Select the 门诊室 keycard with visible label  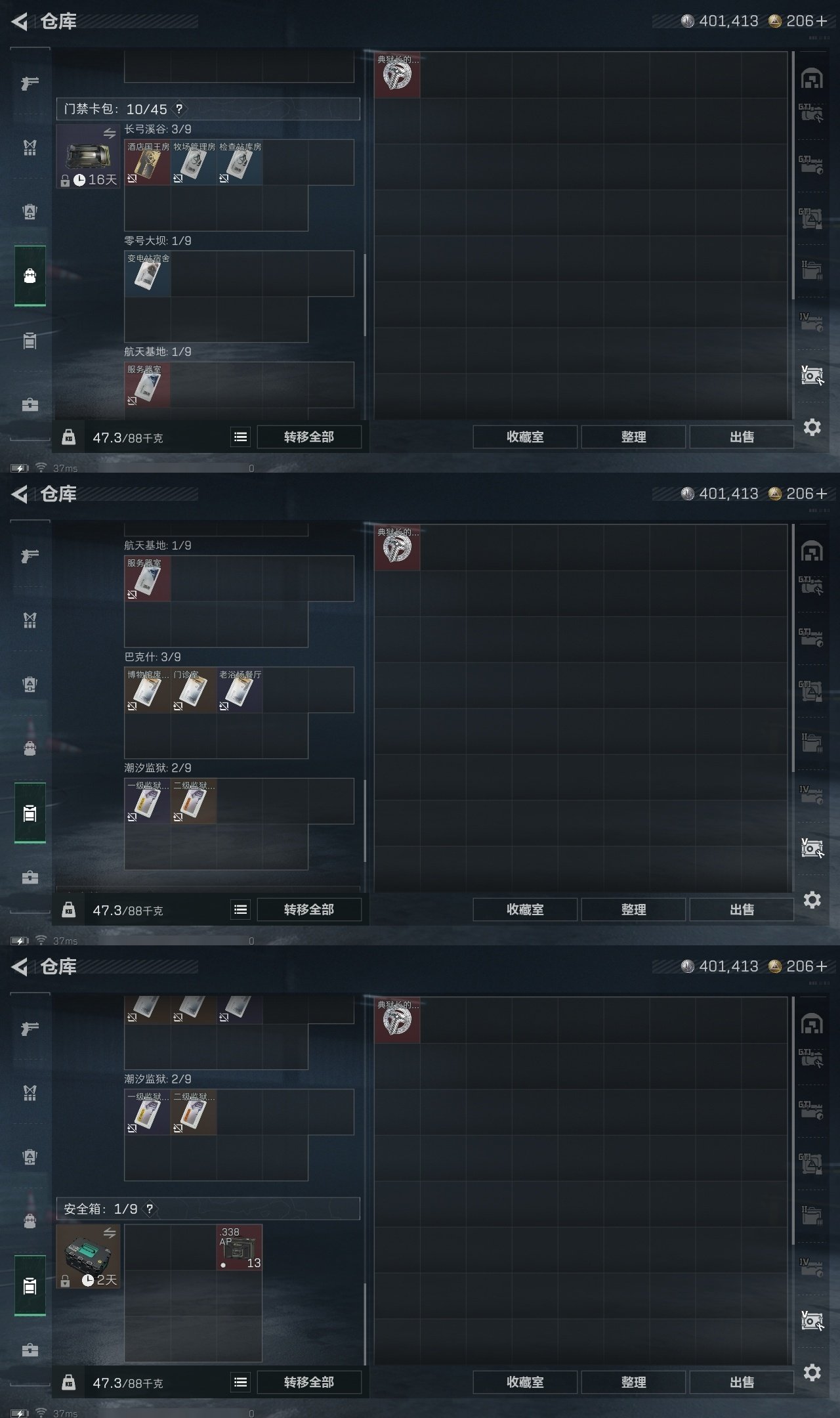[194, 690]
